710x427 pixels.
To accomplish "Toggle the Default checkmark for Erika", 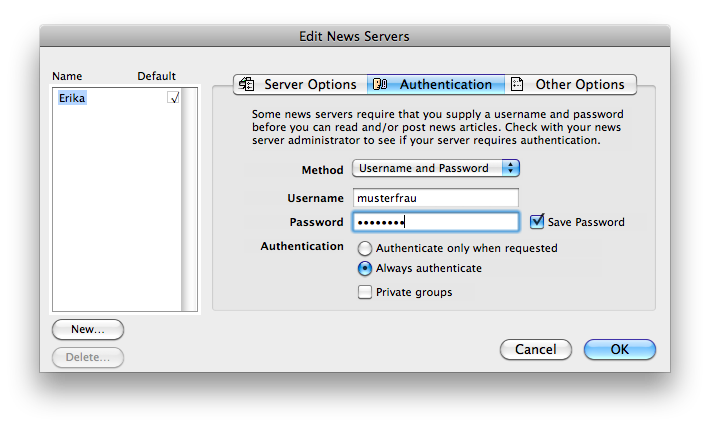I will pos(173,97).
